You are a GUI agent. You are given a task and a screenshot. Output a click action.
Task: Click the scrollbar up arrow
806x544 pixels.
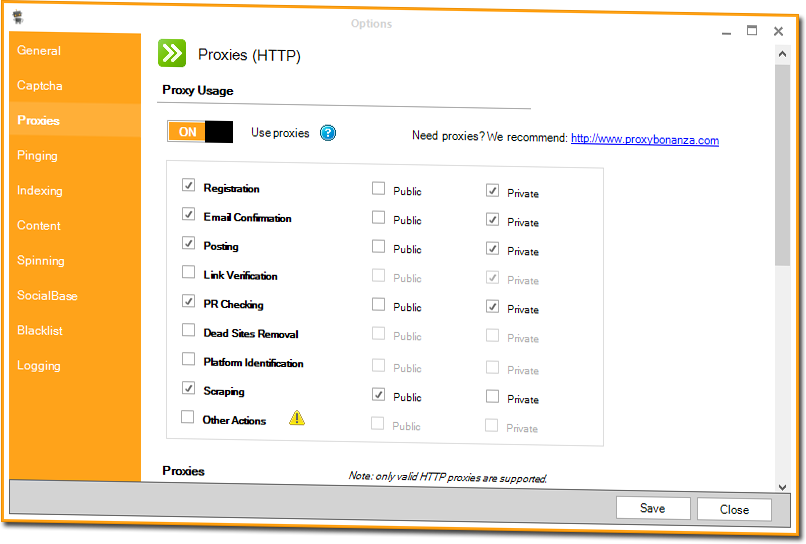coord(782,54)
